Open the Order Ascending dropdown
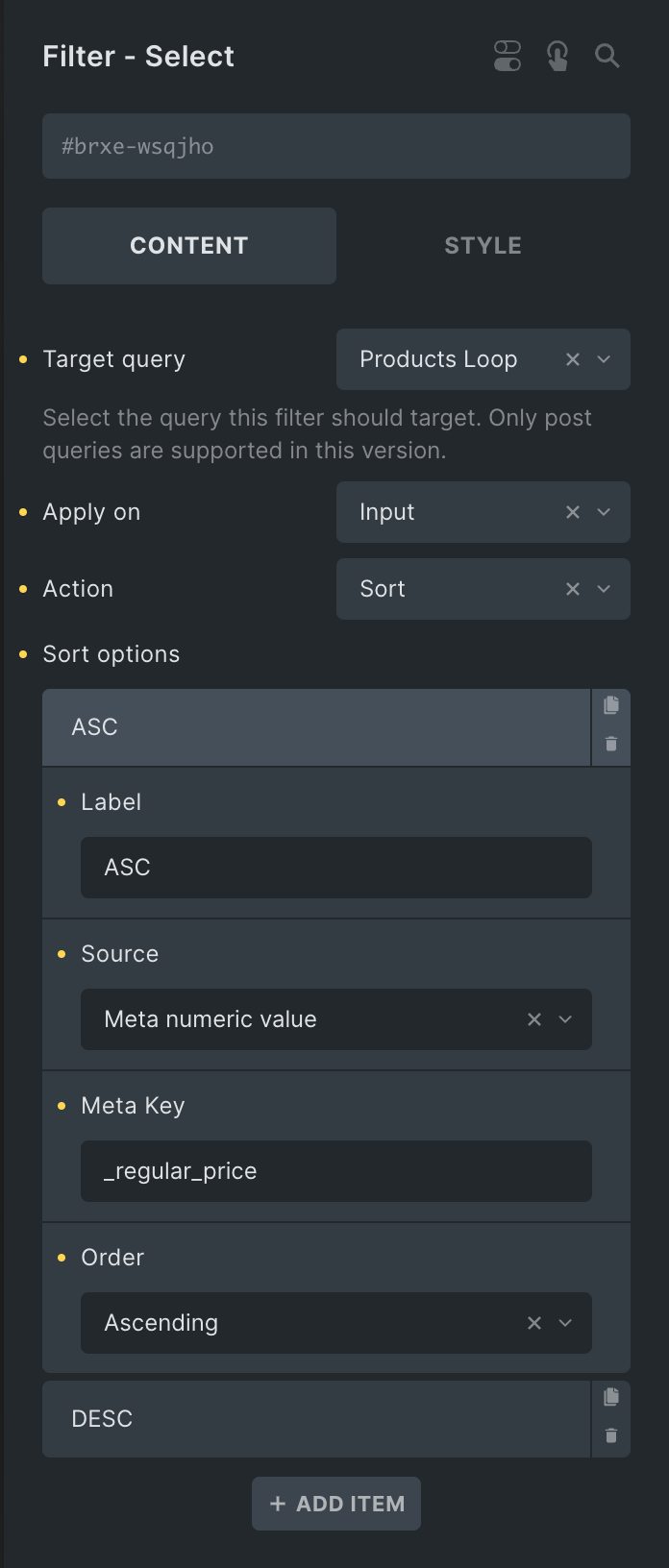 (x=565, y=1323)
